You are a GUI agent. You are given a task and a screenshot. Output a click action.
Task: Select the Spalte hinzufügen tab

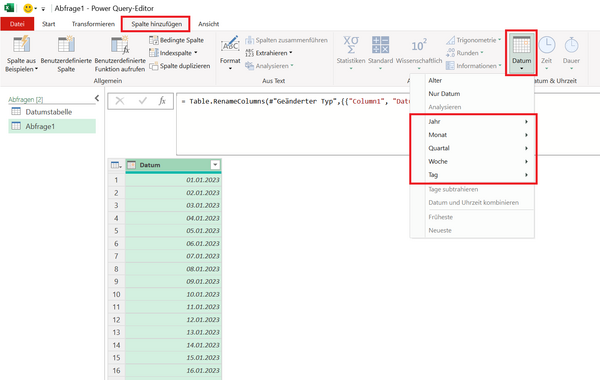157,24
